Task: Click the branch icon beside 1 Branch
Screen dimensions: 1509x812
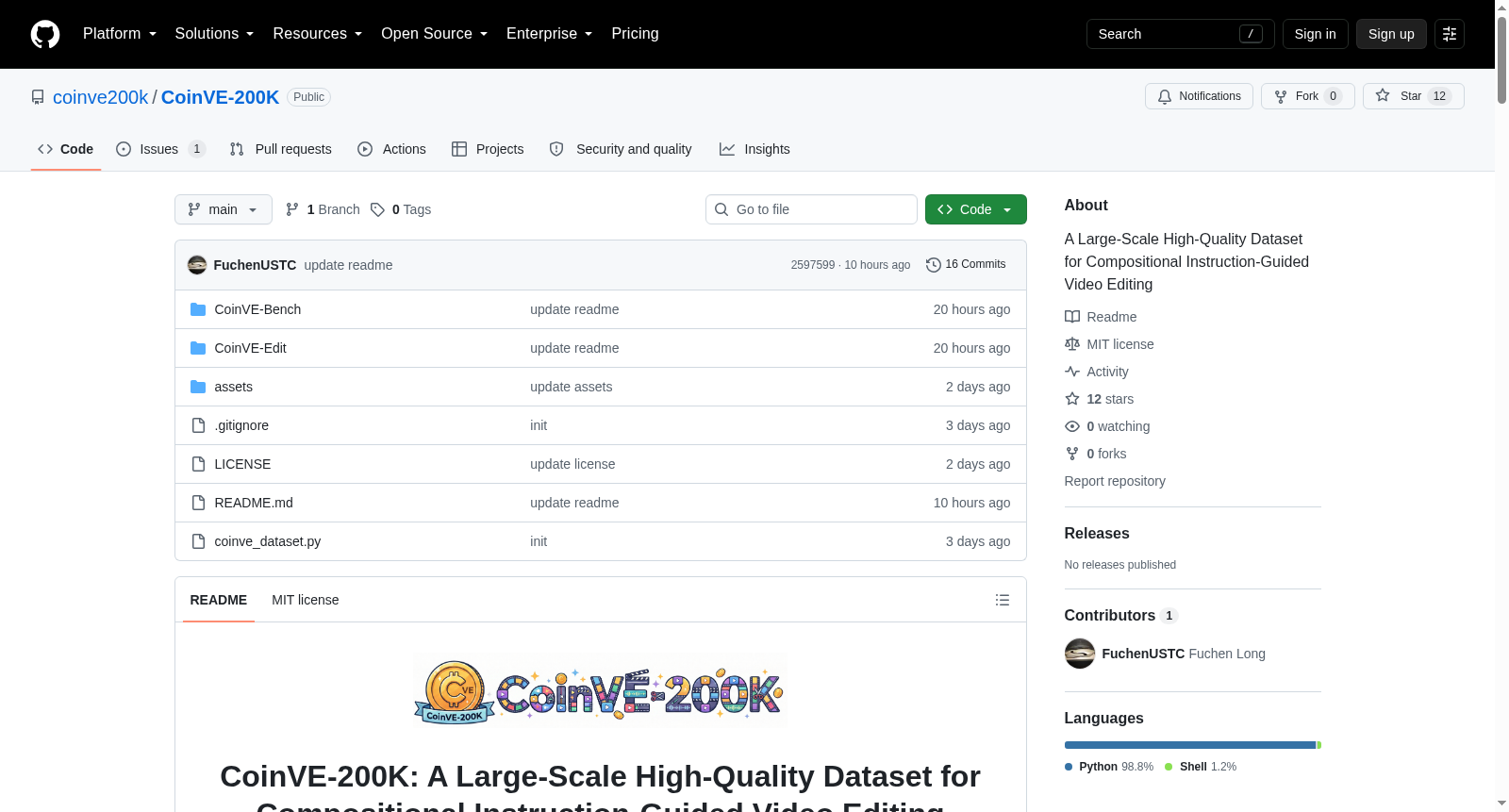Action: tap(292, 209)
